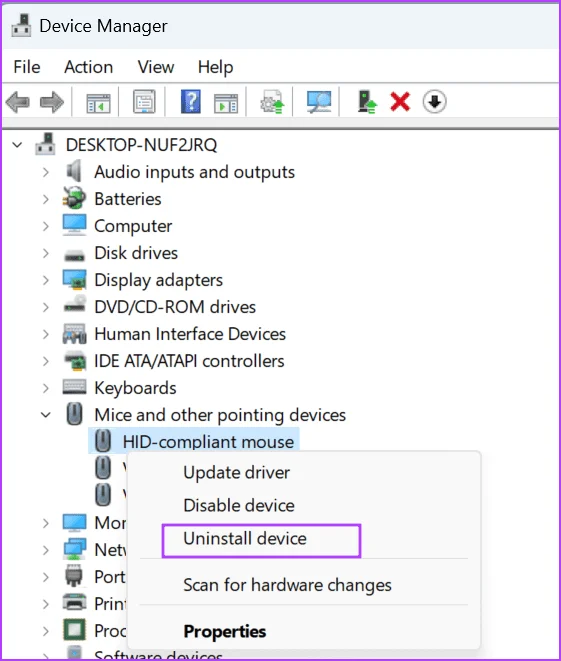Select Mice and other pointing devices label

point(220,415)
